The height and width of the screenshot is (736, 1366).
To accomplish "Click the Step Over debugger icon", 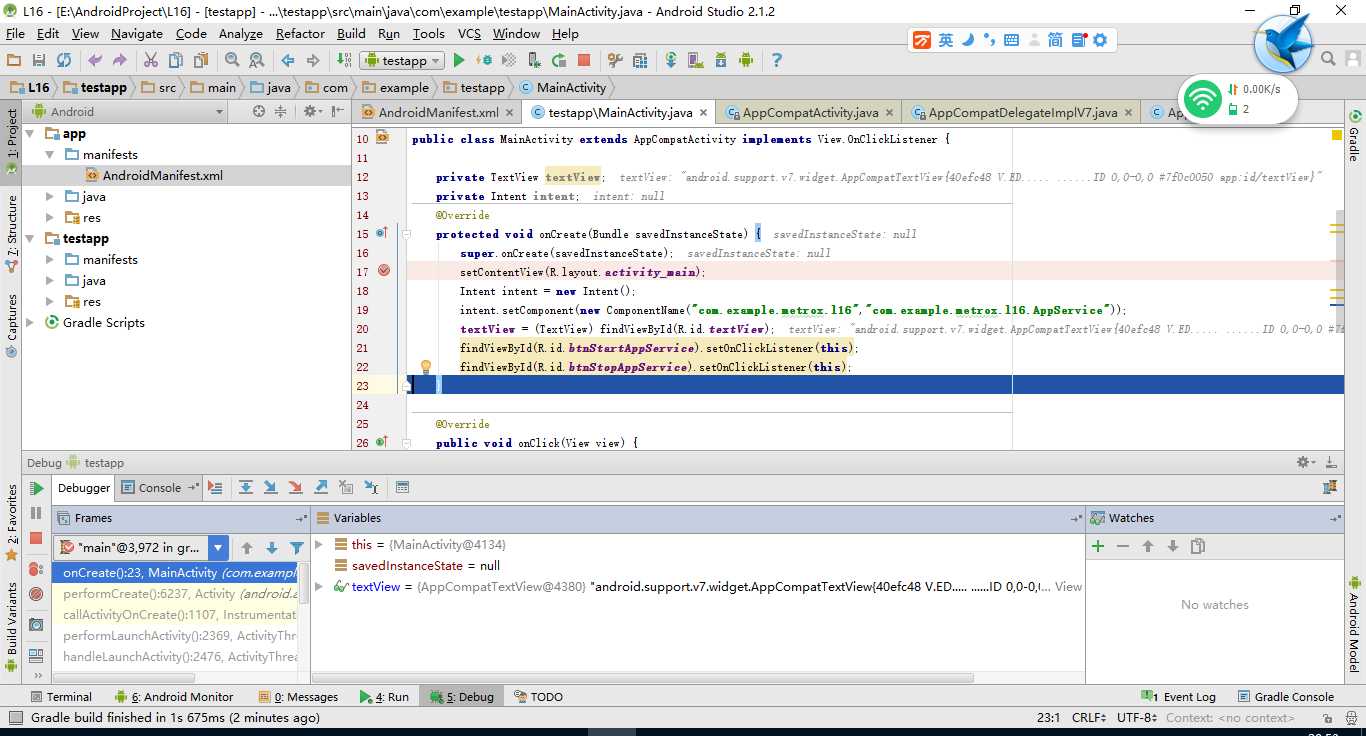I will coord(245,488).
